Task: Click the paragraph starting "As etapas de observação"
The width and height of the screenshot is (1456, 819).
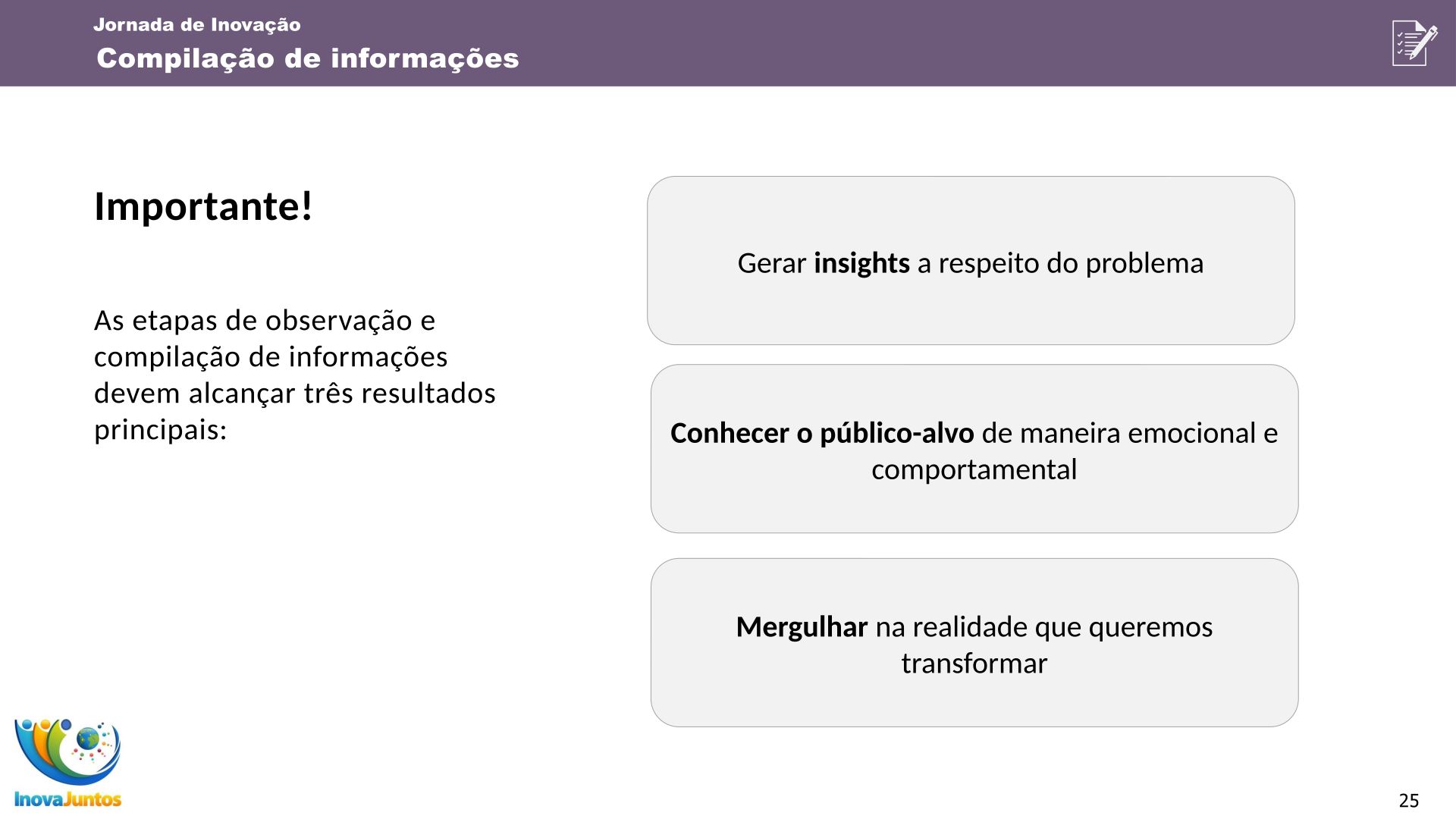Action: coord(294,375)
